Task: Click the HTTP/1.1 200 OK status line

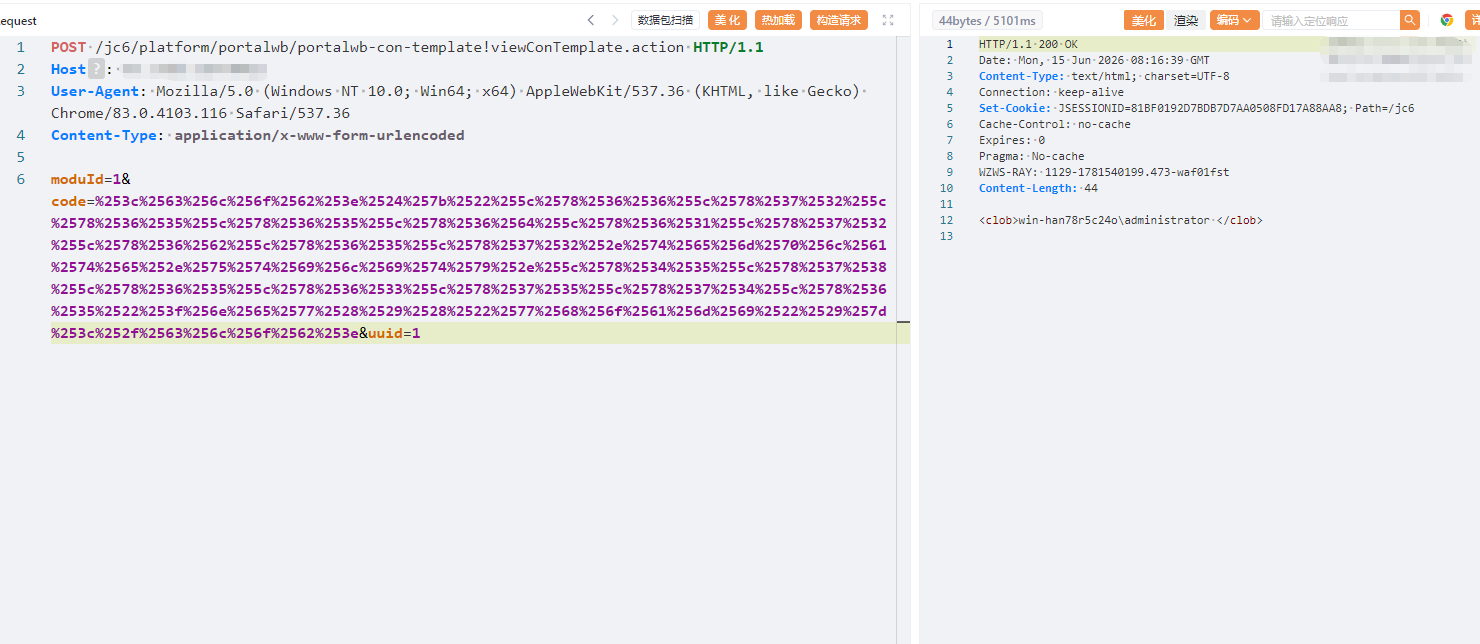Action: (1028, 44)
